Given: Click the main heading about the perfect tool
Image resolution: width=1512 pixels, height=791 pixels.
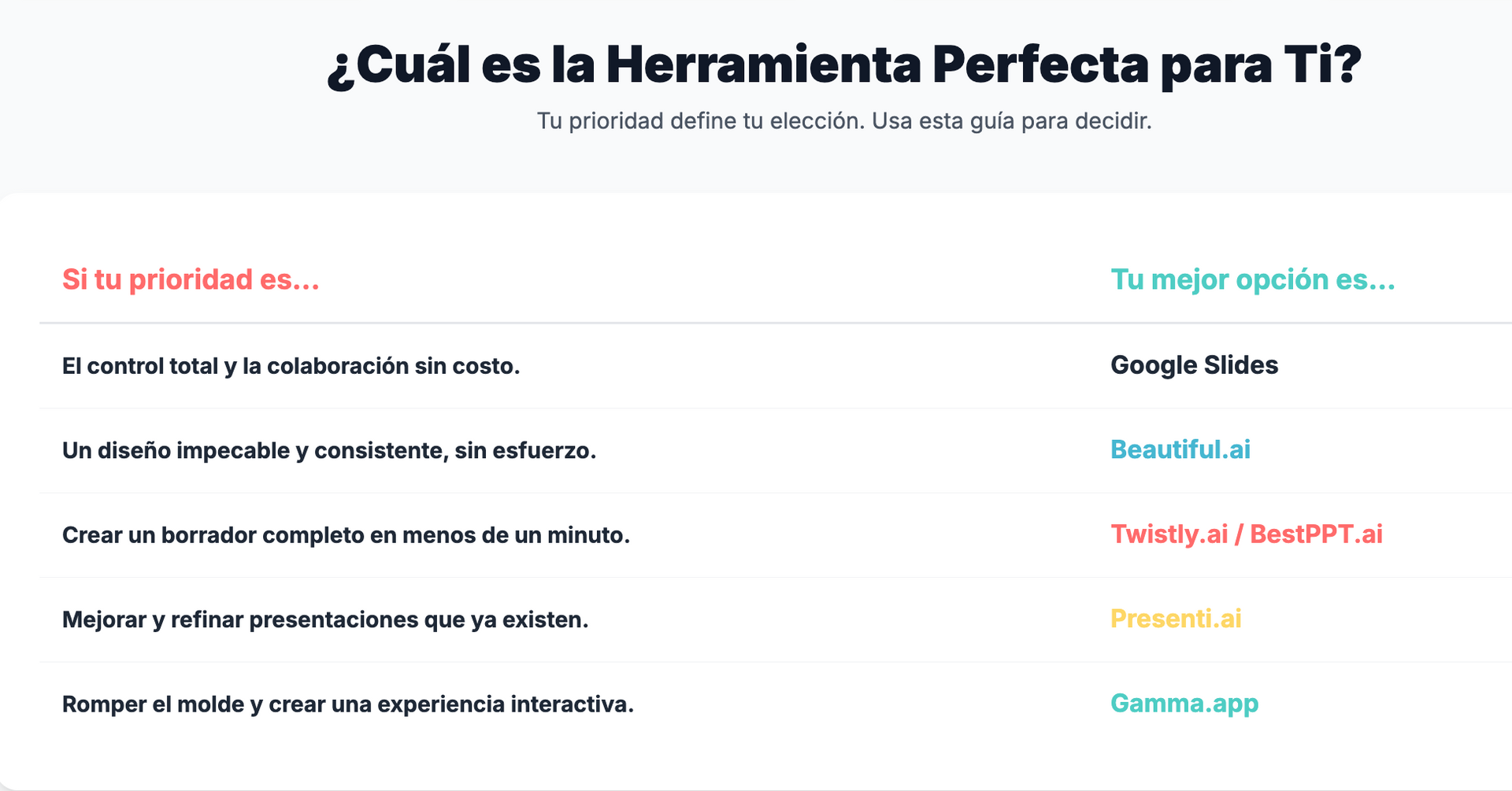Looking at the screenshot, I should point(844,65).
